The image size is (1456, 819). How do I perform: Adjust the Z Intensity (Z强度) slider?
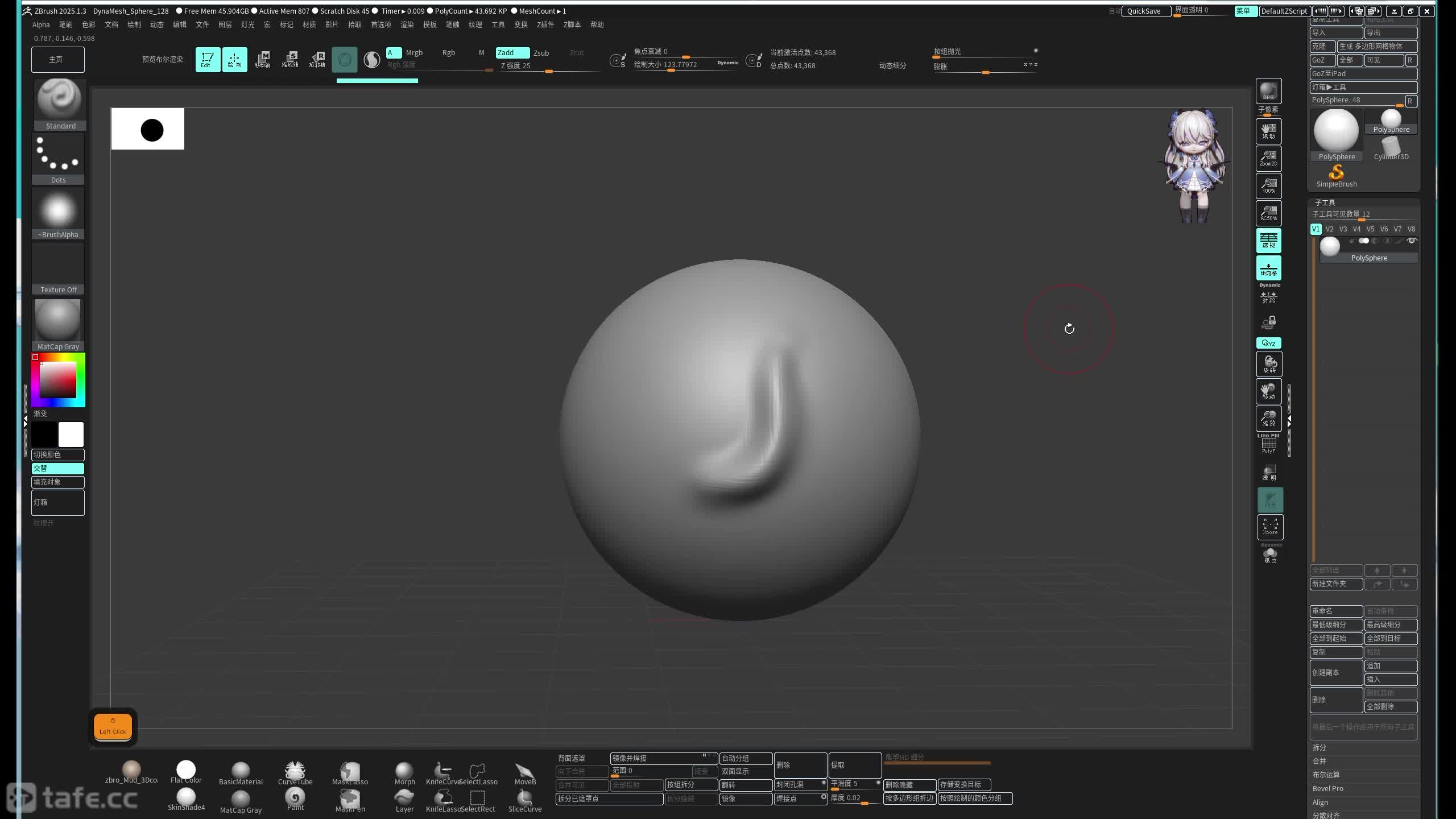pyautogui.click(x=549, y=66)
